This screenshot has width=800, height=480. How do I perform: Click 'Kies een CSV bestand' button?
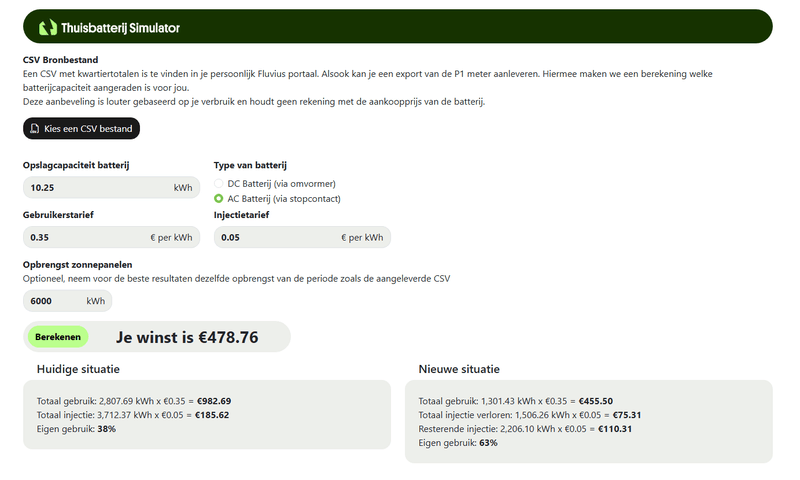tap(81, 129)
